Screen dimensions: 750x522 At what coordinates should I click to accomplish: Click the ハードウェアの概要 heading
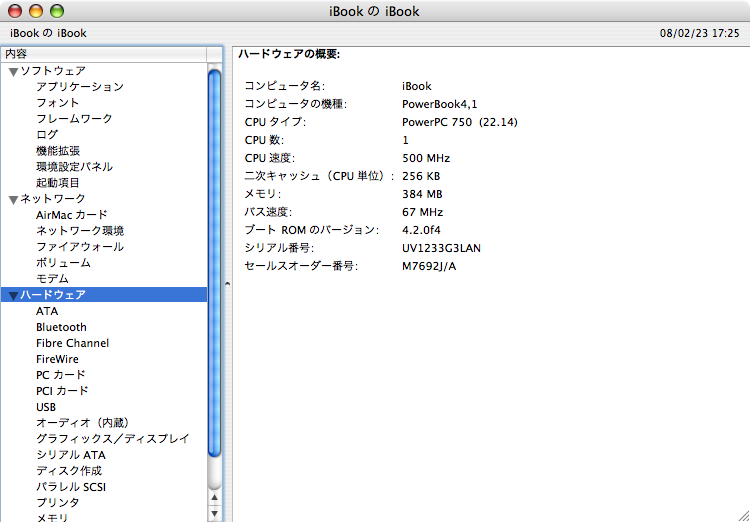coord(289,54)
